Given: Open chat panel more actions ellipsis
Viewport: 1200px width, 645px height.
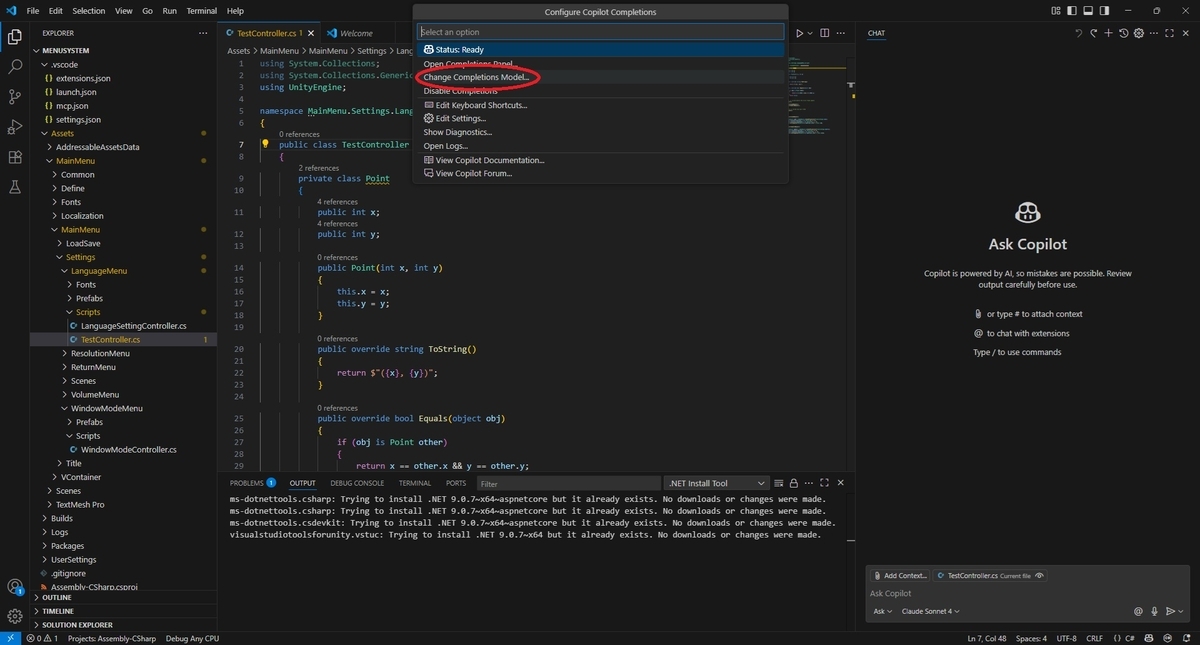Looking at the screenshot, I should pos(1155,33).
